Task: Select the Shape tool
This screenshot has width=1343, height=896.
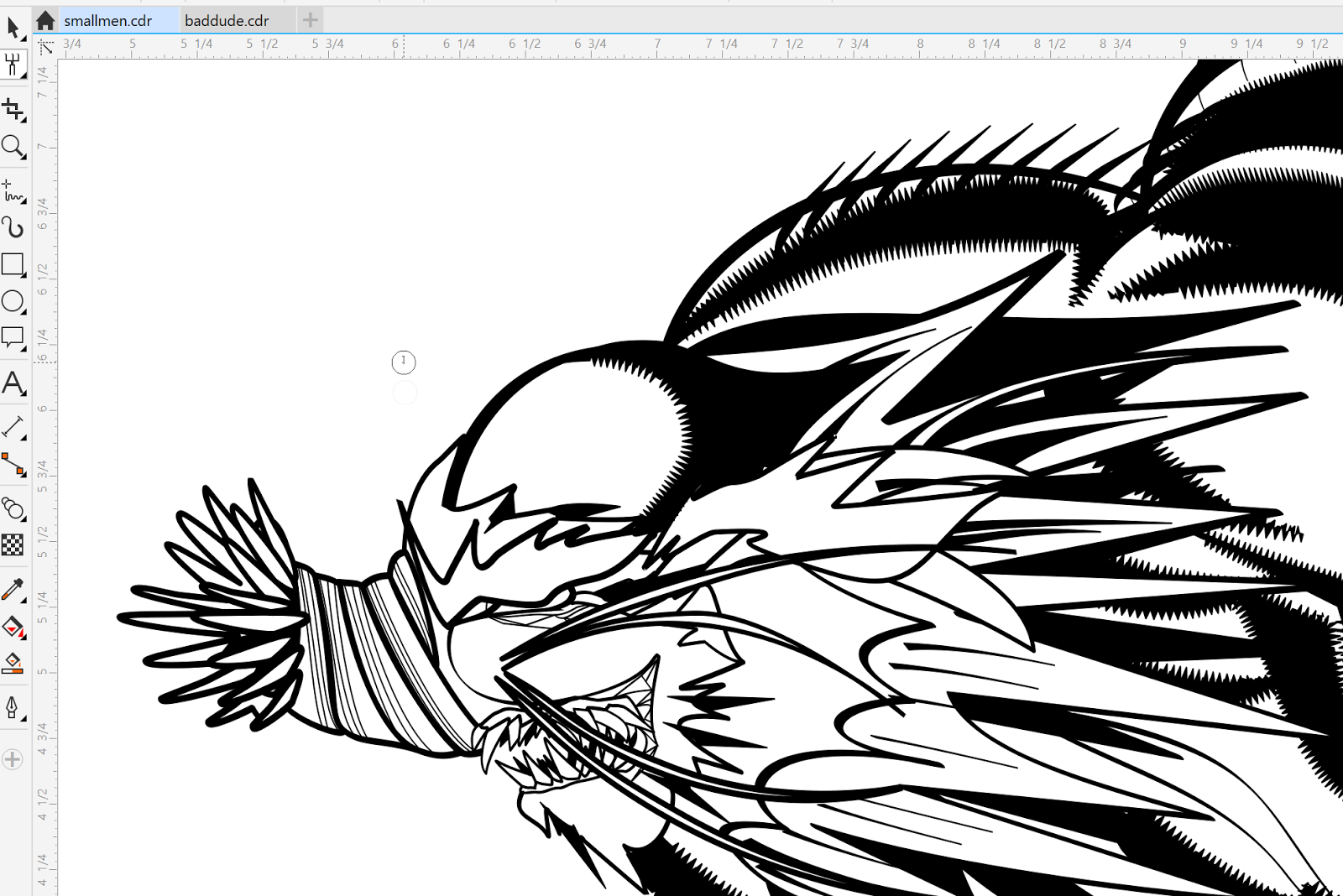Action: 13,65
